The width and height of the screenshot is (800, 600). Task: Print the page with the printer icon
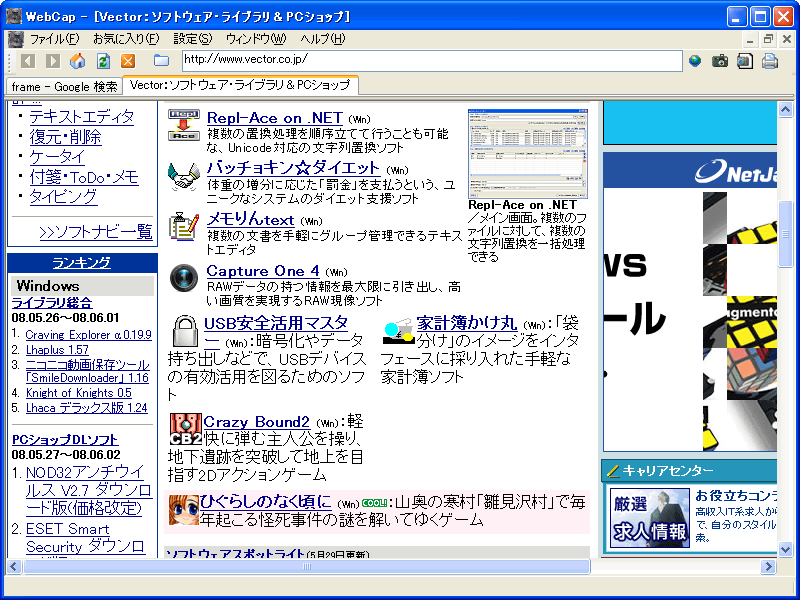coord(770,61)
